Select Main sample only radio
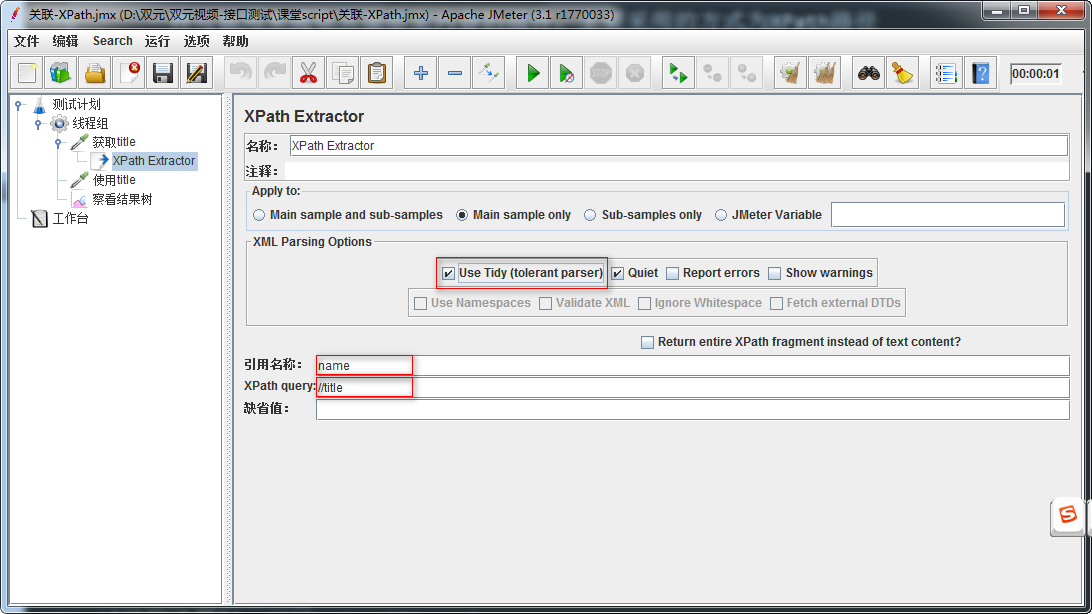This screenshot has width=1092, height=614. click(x=462, y=215)
